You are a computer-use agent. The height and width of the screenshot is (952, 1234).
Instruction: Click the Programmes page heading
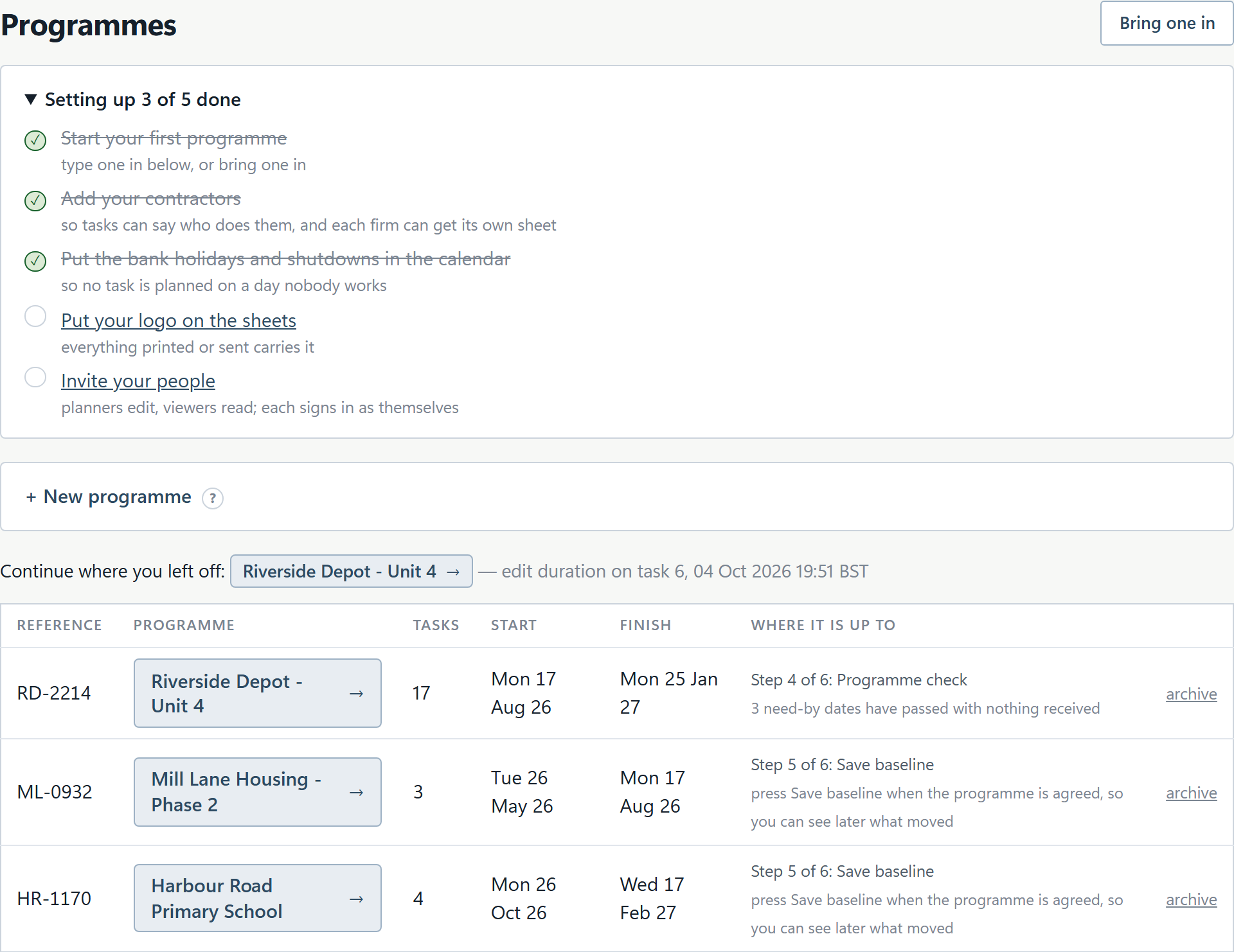coord(89,26)
